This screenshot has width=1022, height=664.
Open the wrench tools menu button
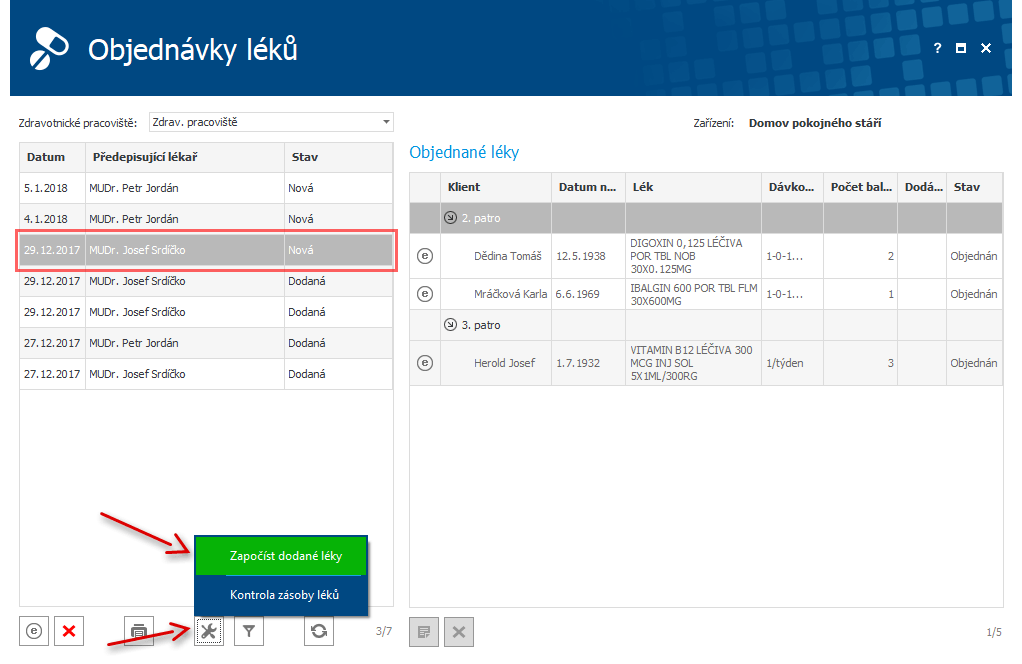coord(209,631)
